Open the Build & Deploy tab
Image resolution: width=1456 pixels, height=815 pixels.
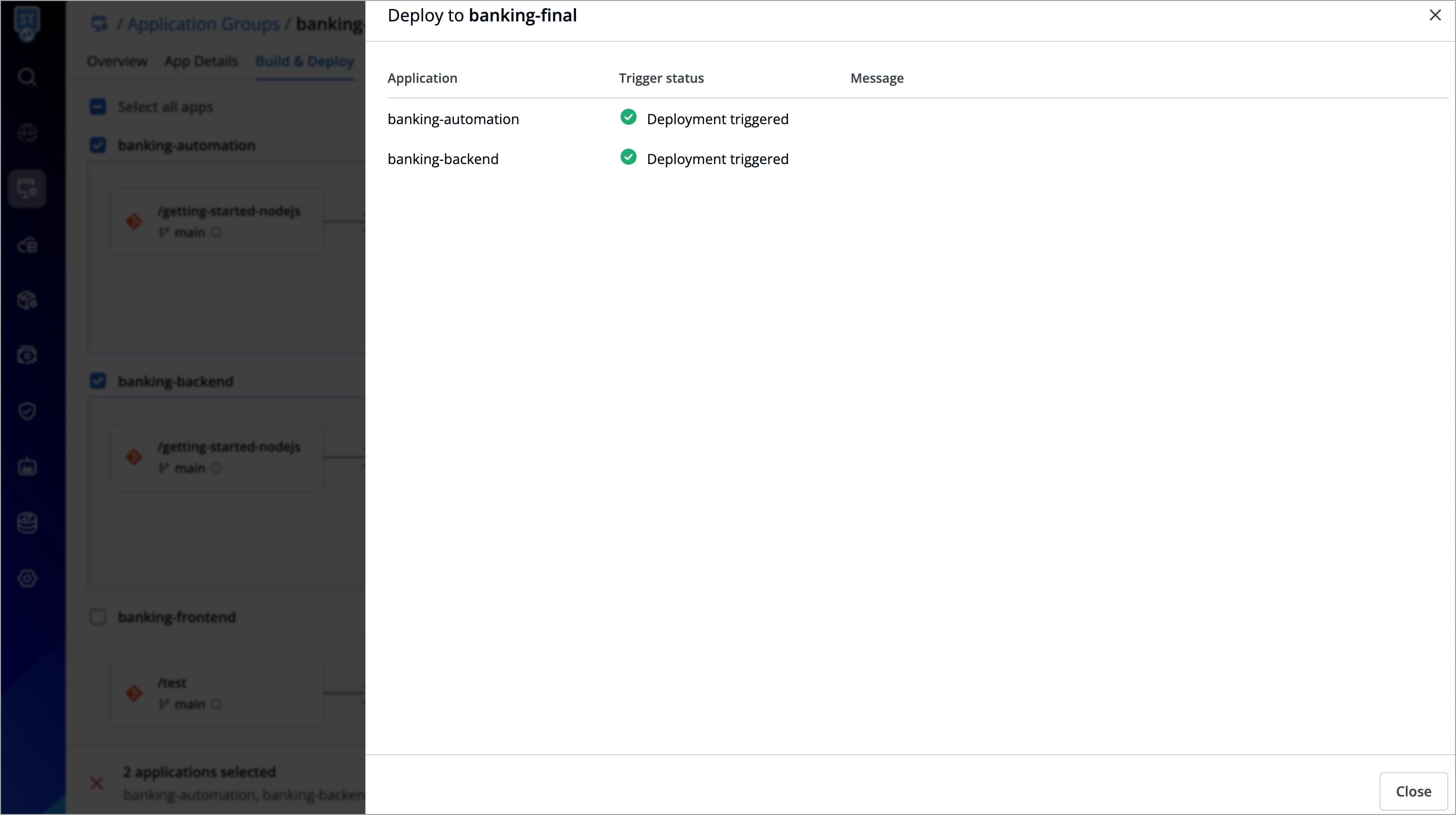coord(304,61)
